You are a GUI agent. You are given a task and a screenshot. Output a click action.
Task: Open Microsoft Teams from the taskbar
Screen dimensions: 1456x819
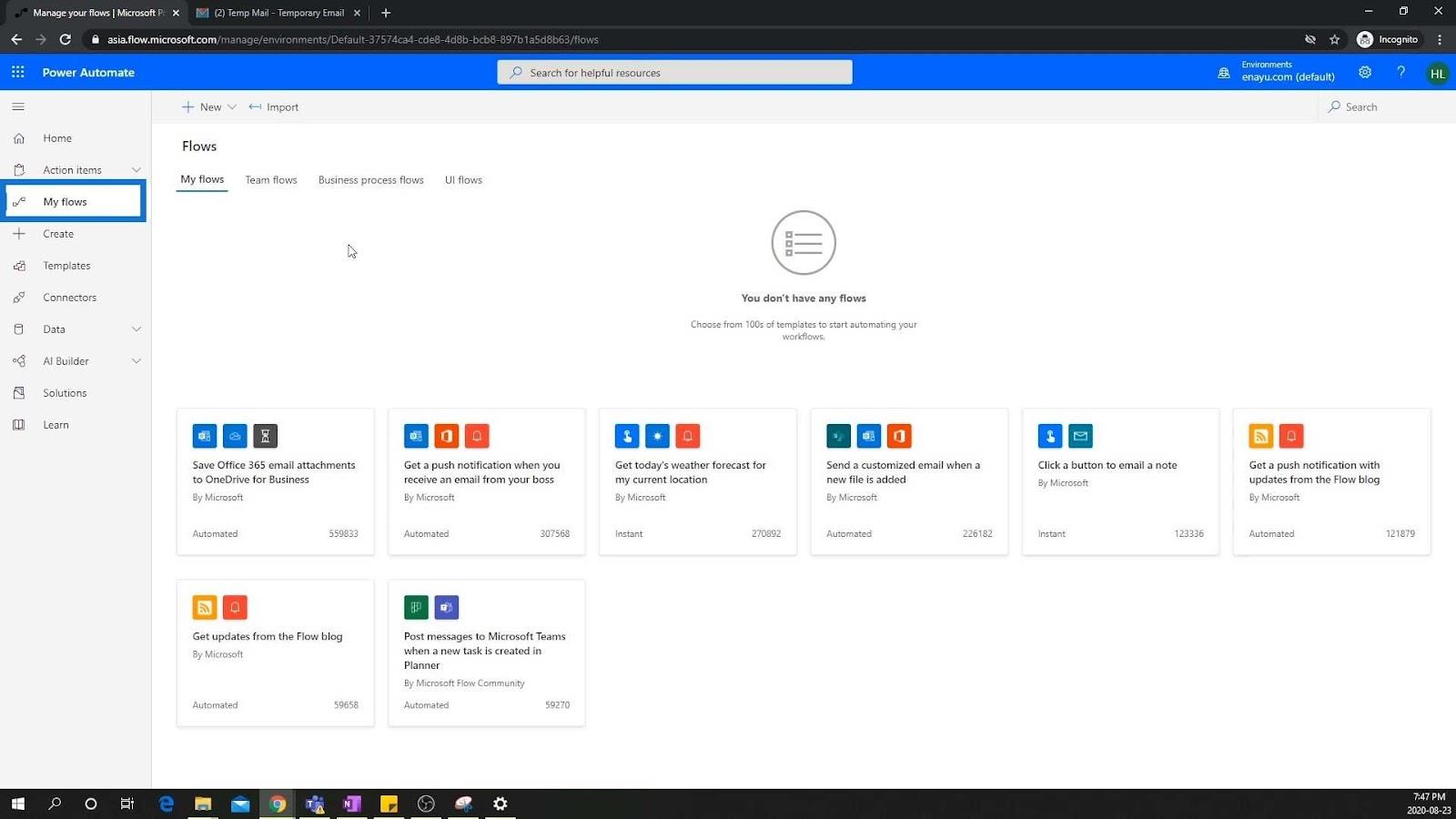pyautogui.click(x=315, y=804)
